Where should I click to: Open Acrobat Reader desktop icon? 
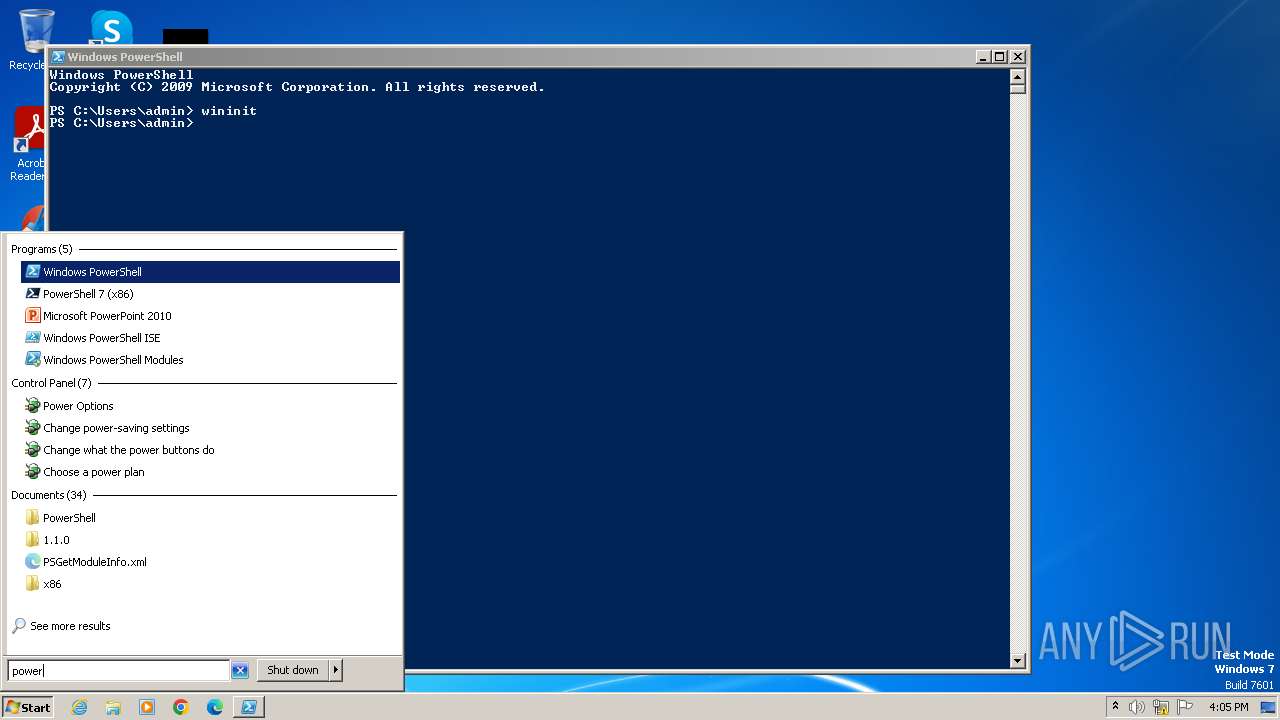tap(28, 145)
